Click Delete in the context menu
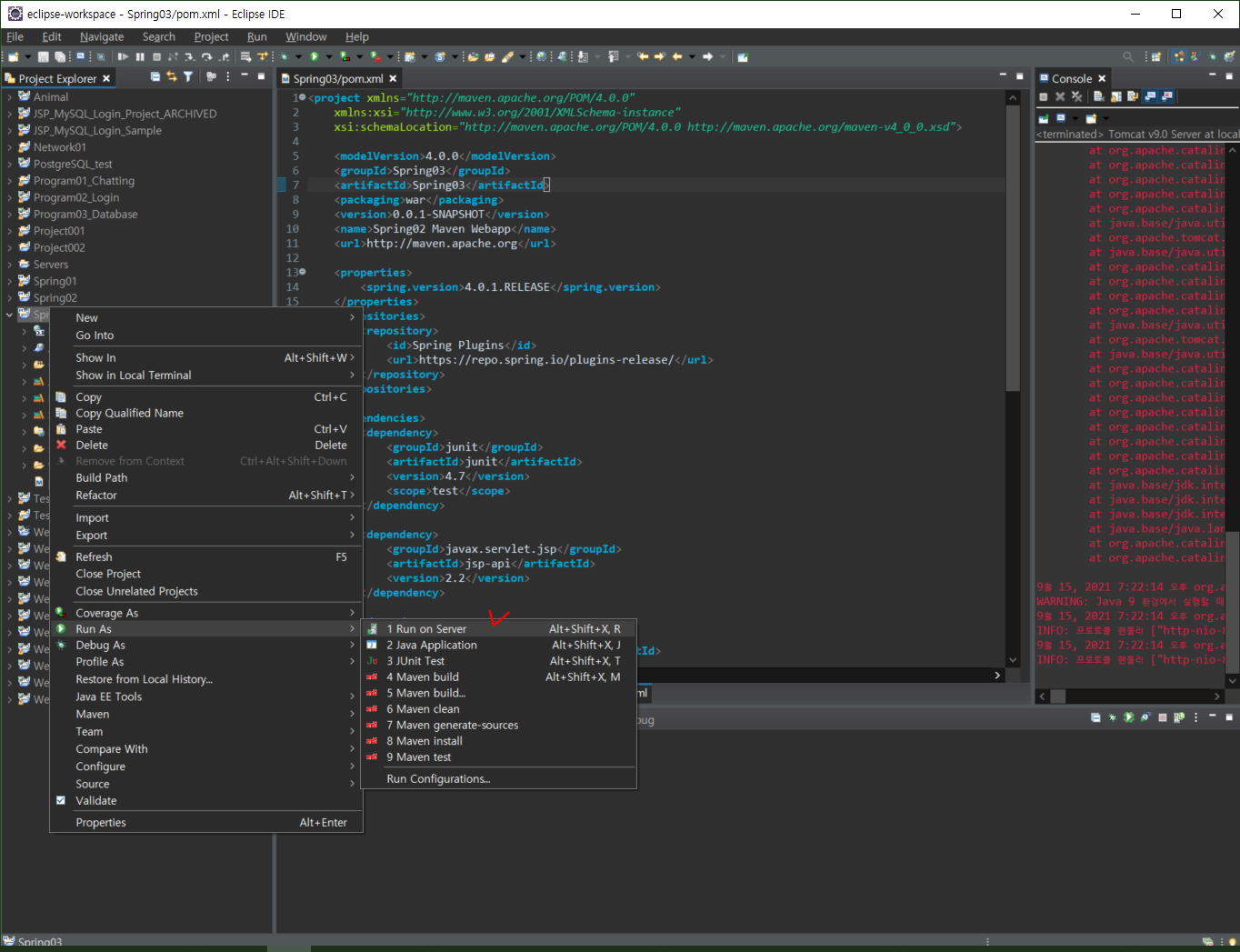Screen dimensions: 1240x952 click(x=205, y=446)
